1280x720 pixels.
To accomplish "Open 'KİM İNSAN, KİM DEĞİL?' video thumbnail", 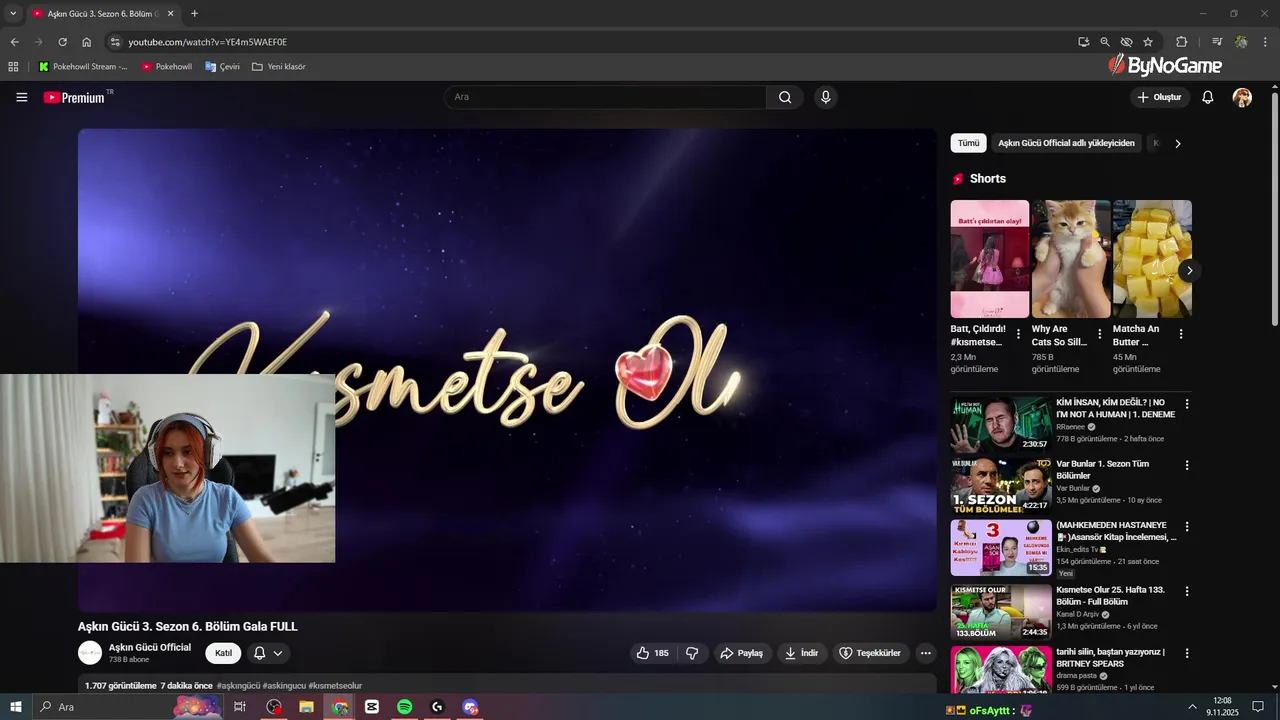I will [x=1001, y=424].
